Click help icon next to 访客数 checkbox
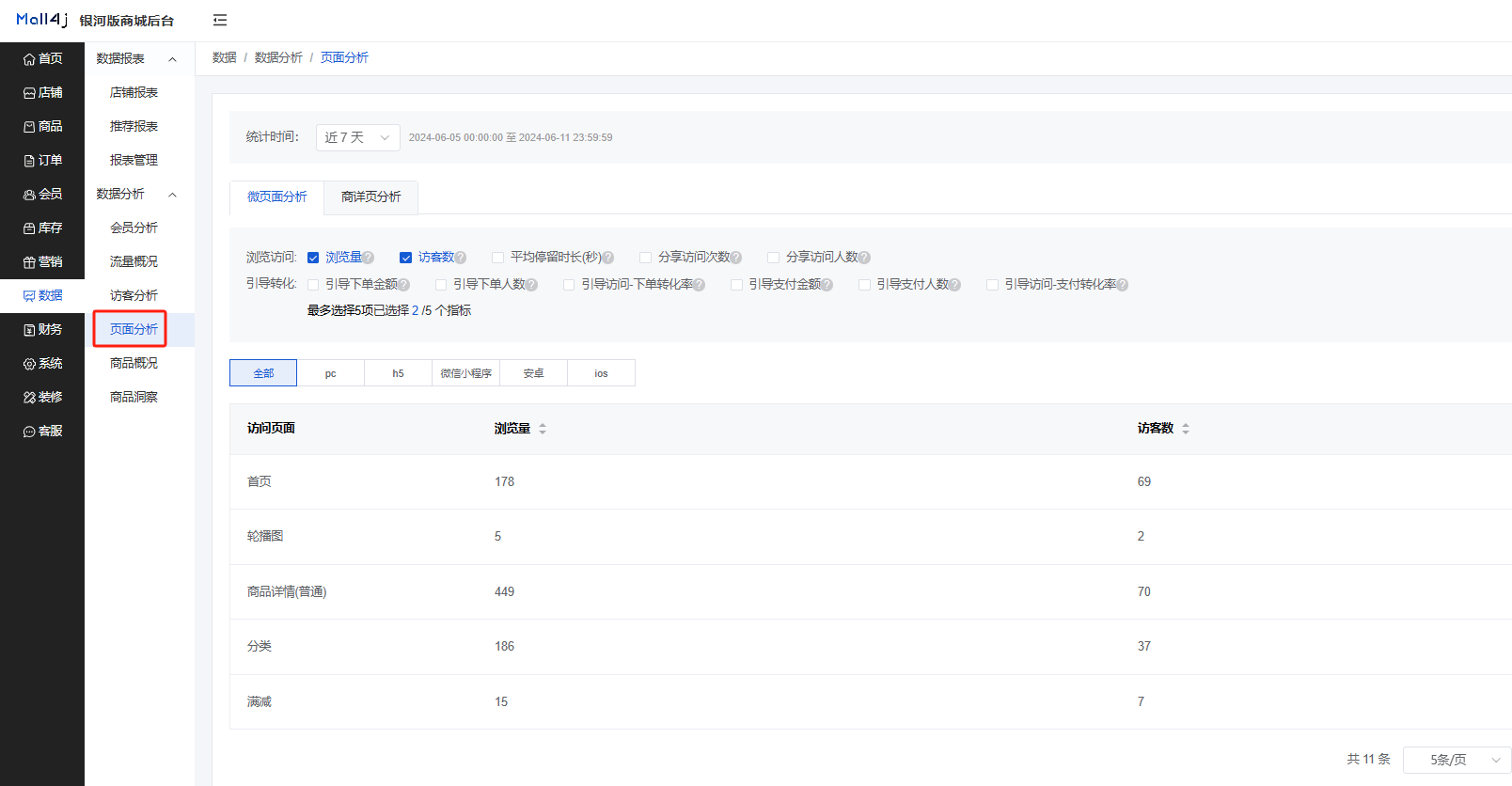 [460, 258]
